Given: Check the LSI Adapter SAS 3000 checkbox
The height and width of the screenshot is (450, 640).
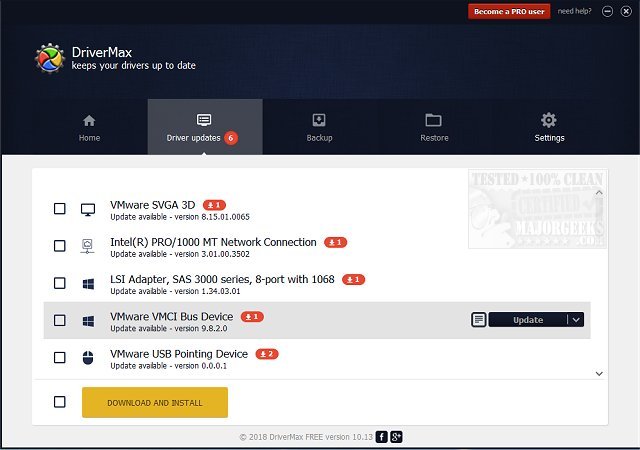Looking at the screenshot, I should click(x=60, y=283).
